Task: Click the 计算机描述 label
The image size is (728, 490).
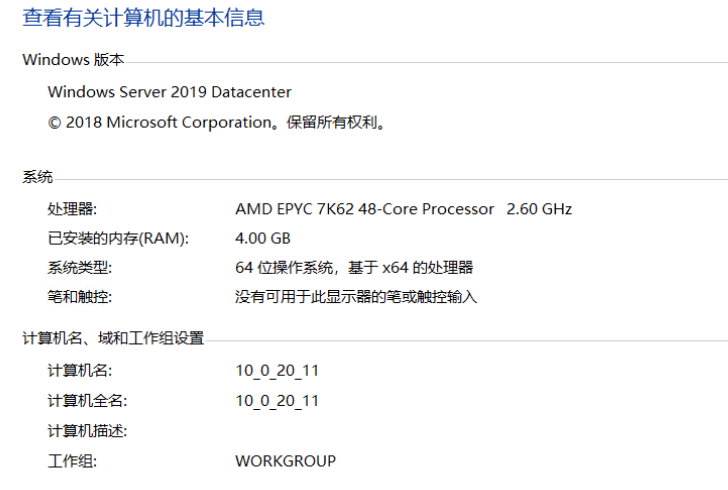Action: 88,431
